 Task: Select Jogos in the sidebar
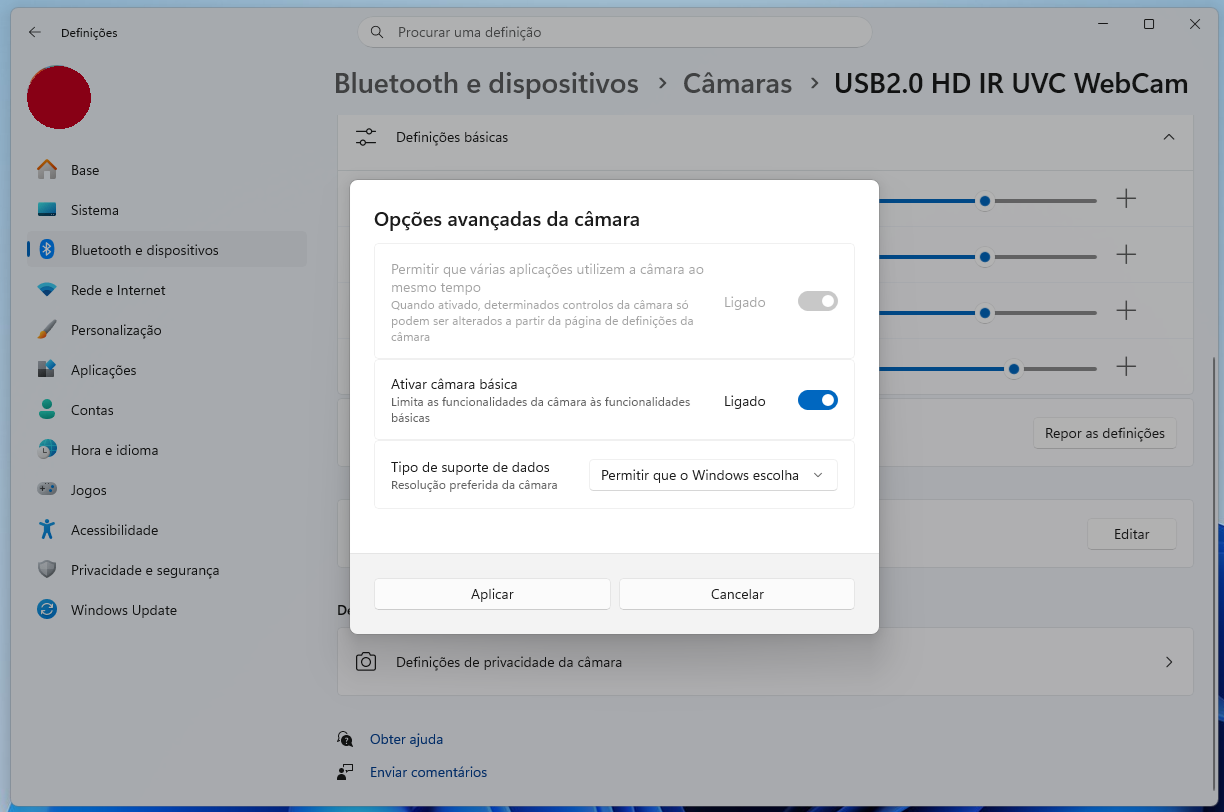coord(167,490)
